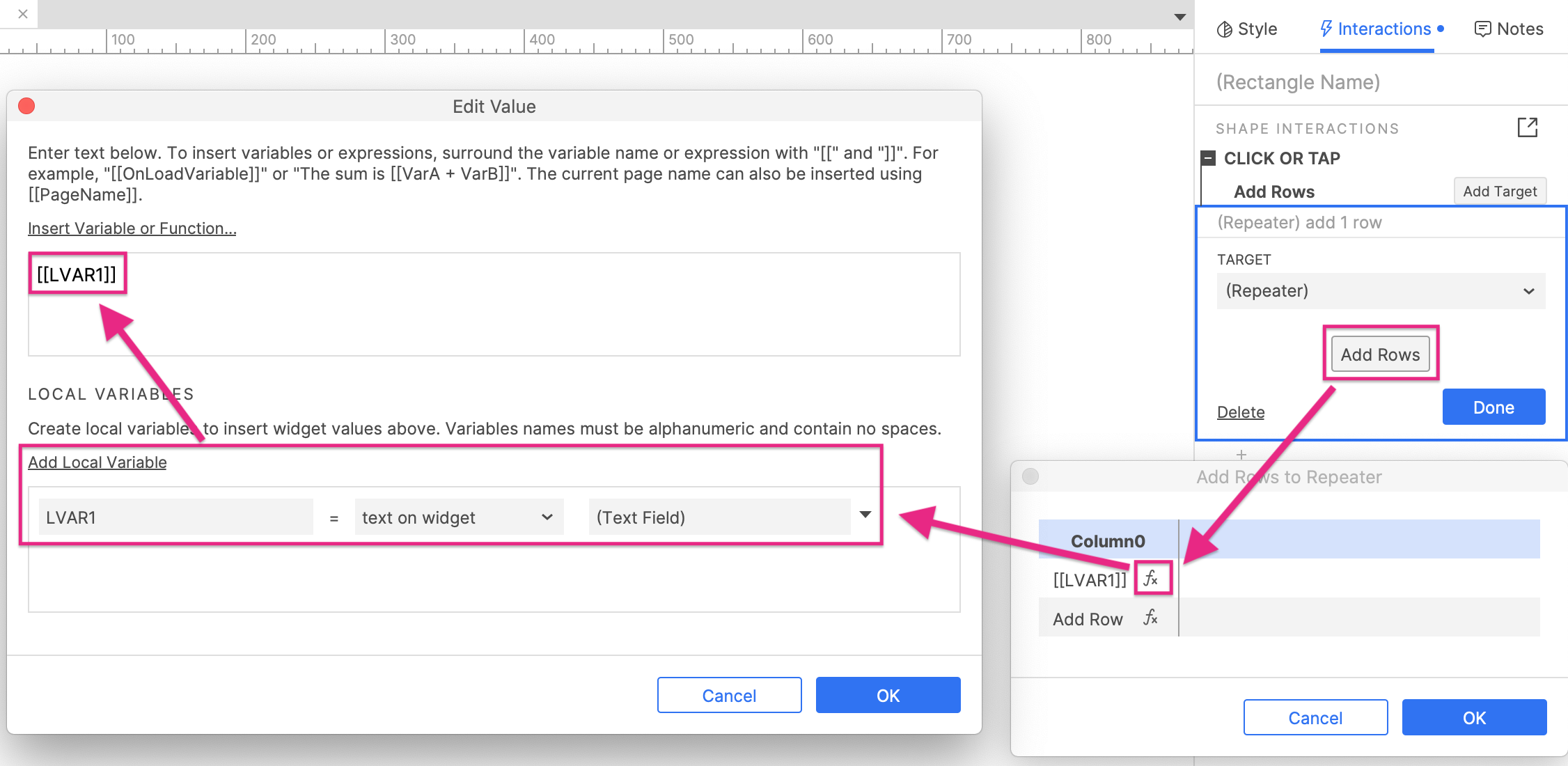Click the Add Local Variable link
Image resolution: width=1568 pixels, height=766 pixels.
pyautogui.click(x=97, y=462)
